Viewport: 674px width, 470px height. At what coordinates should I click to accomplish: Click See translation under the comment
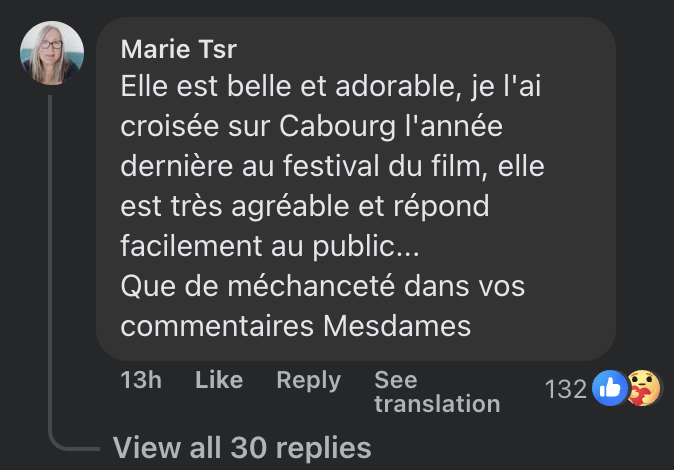coord(436,392)
